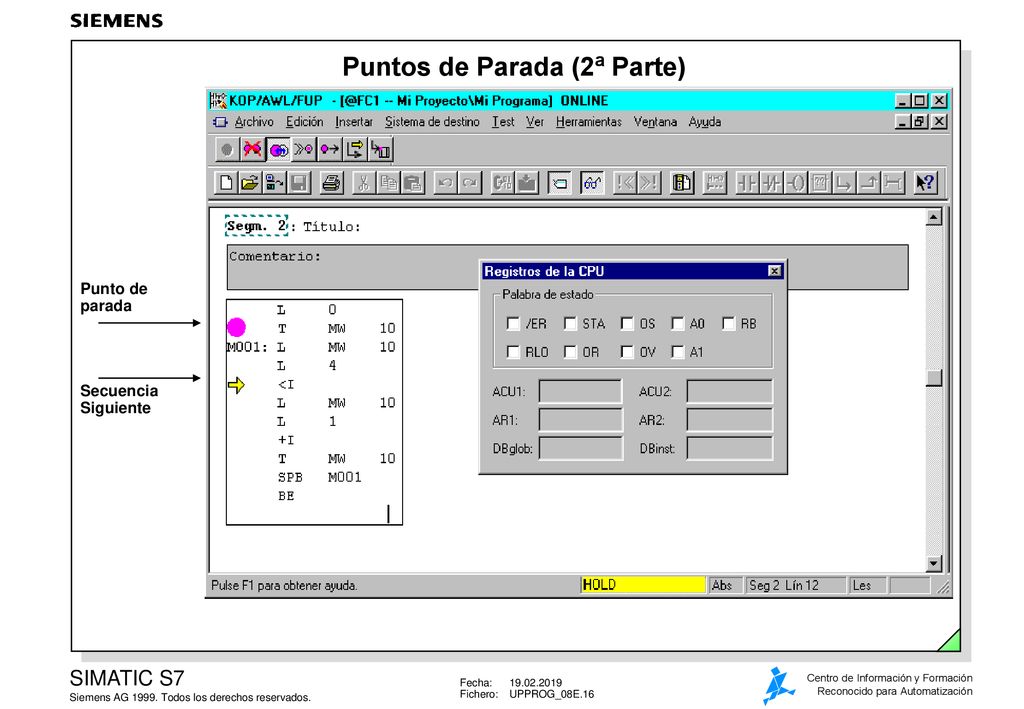Close the Registros de la CPU dialog
Screen dimensions: 1024x709
775,271
